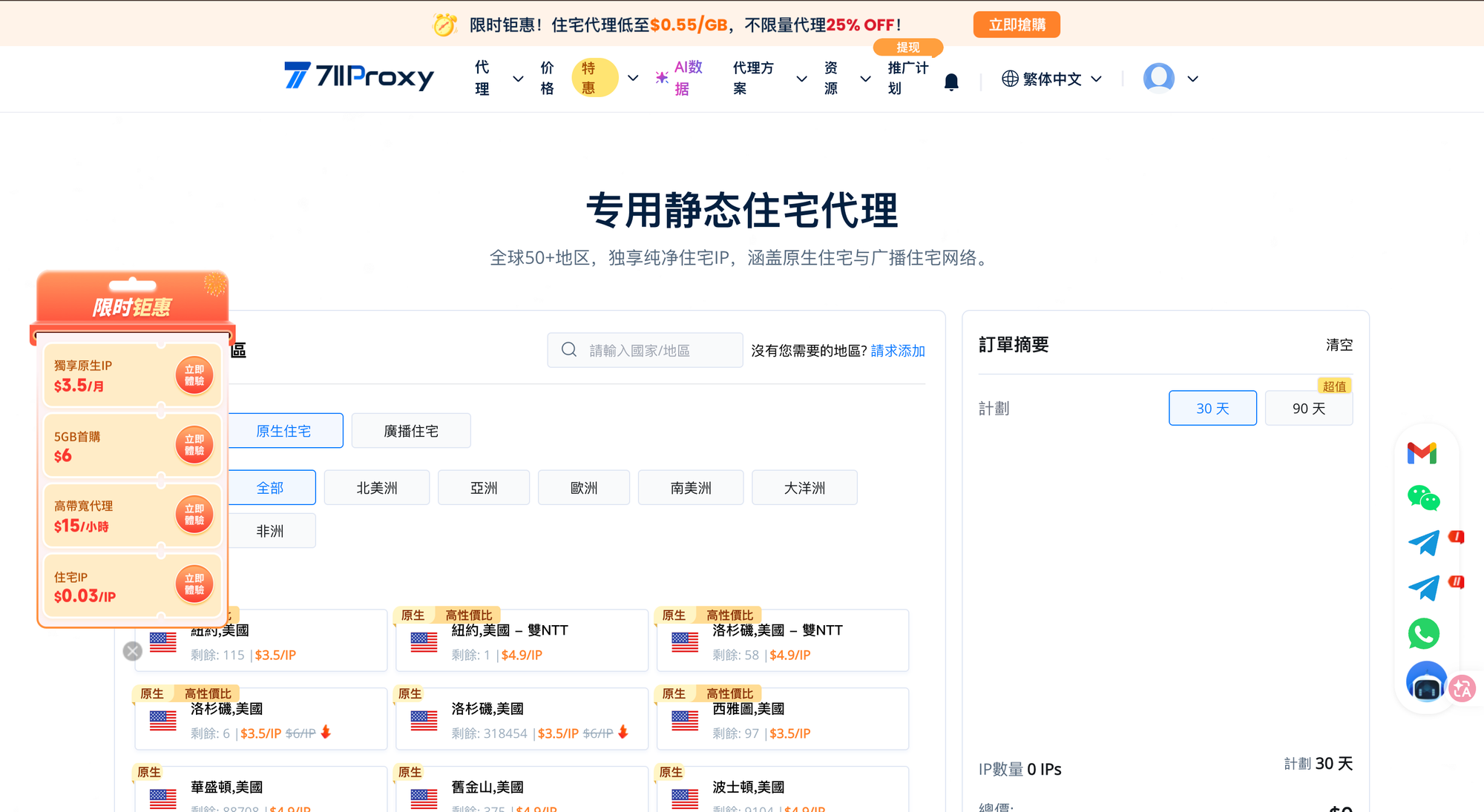Screen dimensions: 1484x812
Task: Click the 超值 badge on 90 天
Action: [x=1334, y=386]
